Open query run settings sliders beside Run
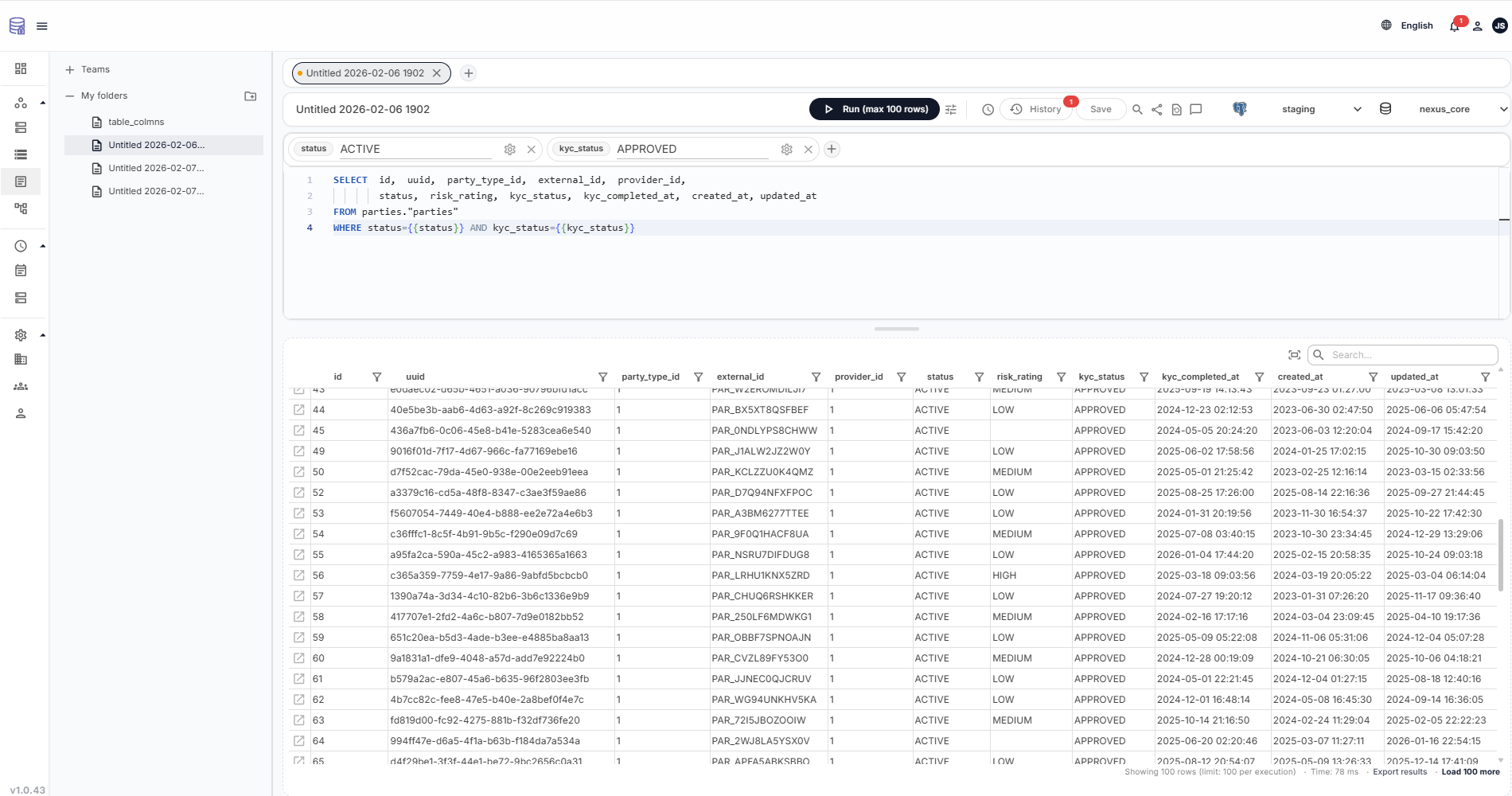The height and width of the screenshot is (796, 1512). pos(951,109)
